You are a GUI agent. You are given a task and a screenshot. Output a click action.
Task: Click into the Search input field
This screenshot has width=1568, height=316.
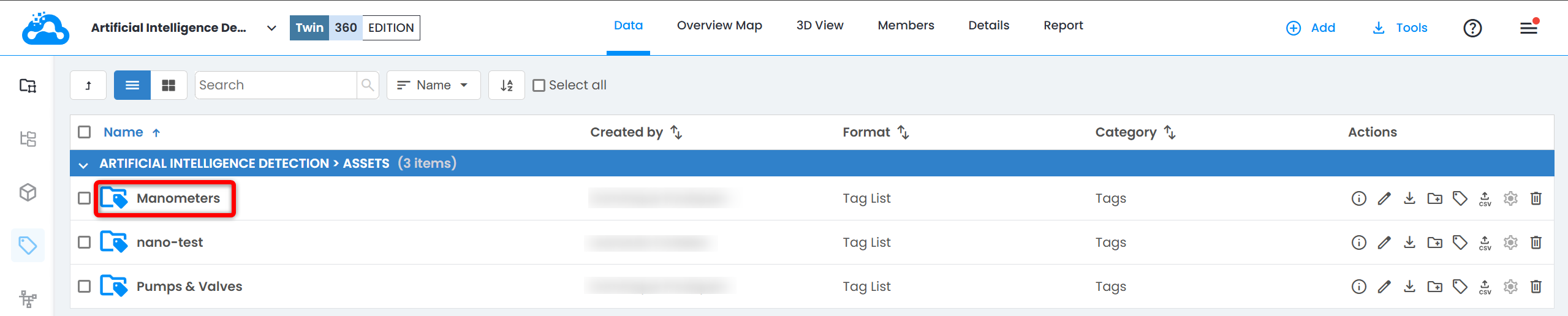276,85
